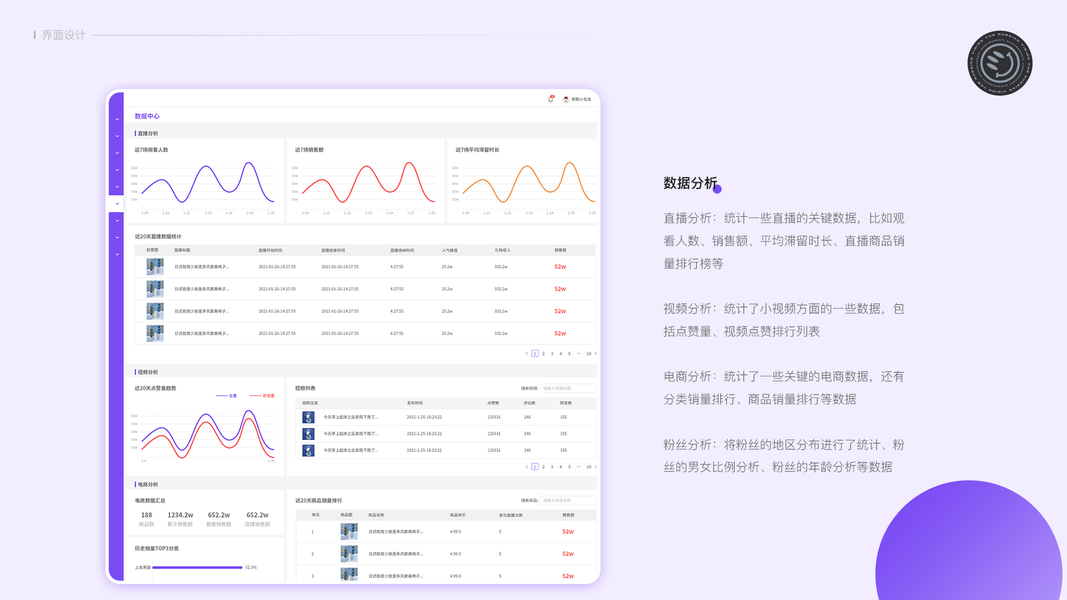Click the 点赞数 column header
1067x600 pixels.
click(493, 403)
